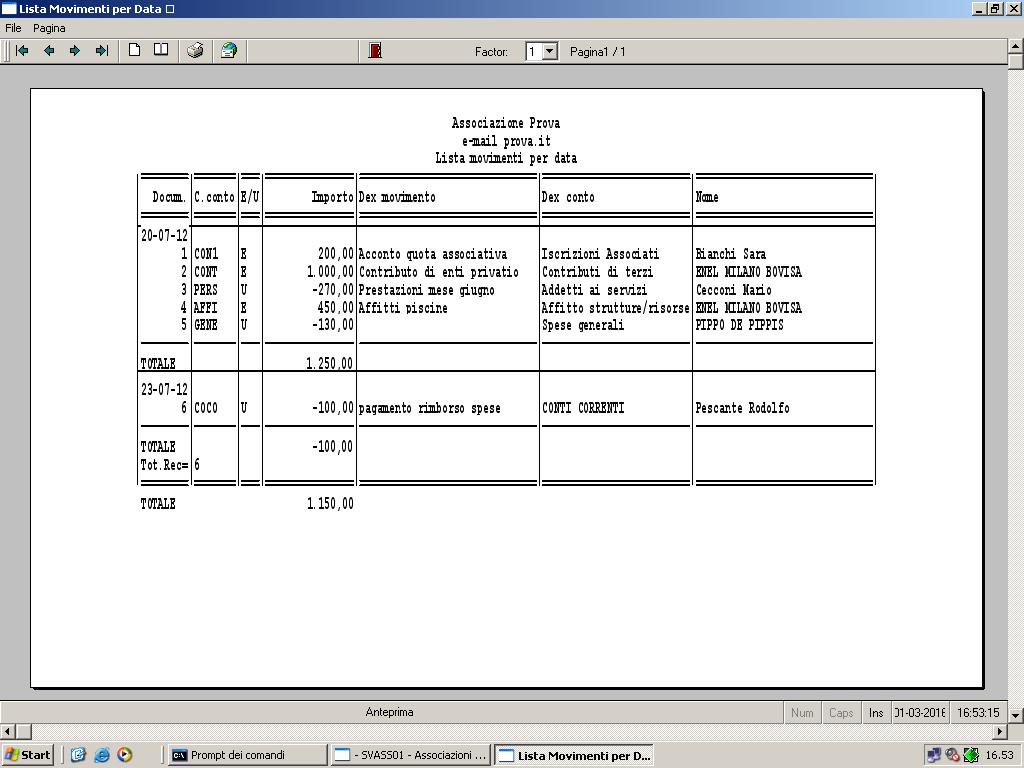Open the Pagina menu
1024x768 pixels.
(49, 28)
